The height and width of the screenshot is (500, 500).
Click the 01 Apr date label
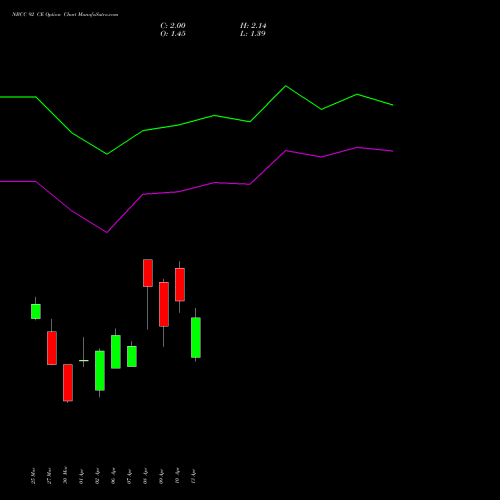(81, 476)
